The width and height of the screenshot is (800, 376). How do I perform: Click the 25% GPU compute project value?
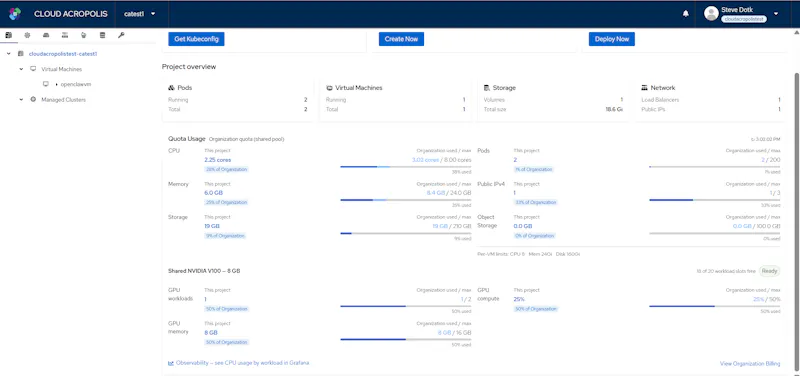519,299
